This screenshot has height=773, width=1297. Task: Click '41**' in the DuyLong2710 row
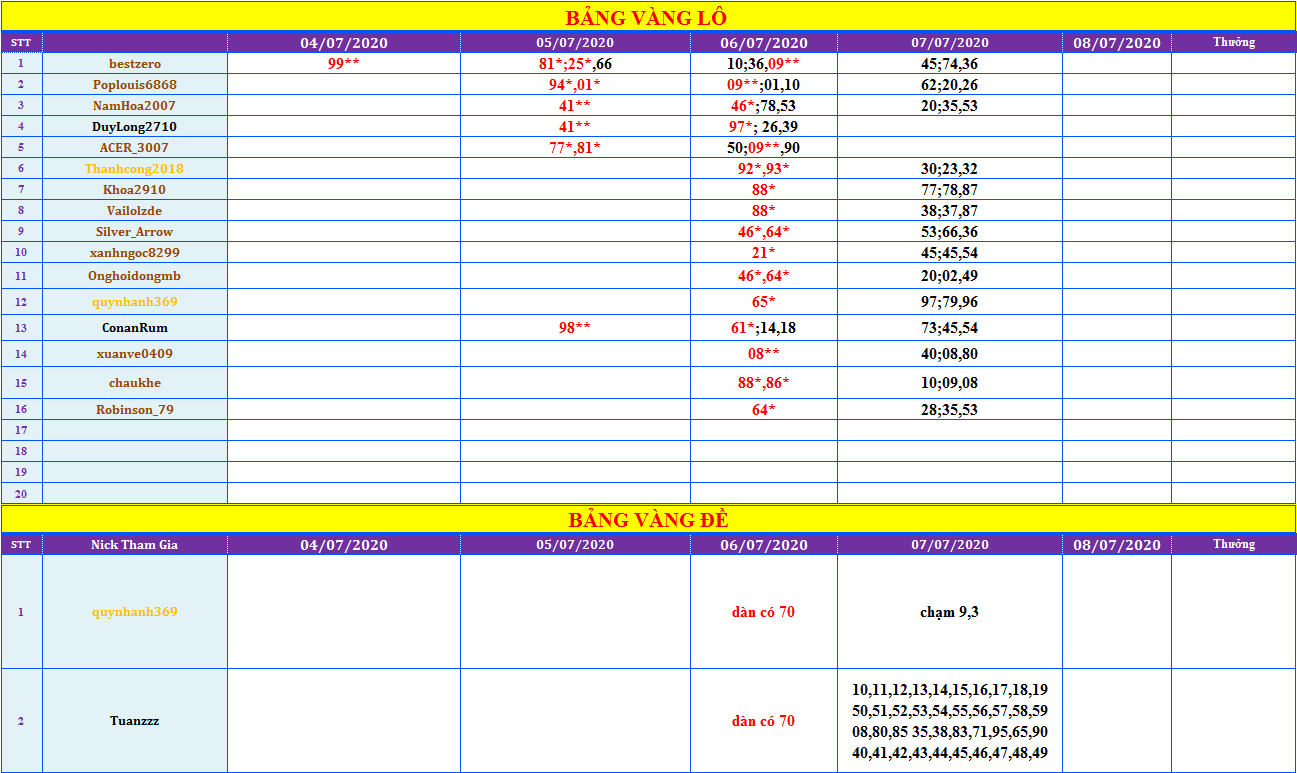[575, 127]
